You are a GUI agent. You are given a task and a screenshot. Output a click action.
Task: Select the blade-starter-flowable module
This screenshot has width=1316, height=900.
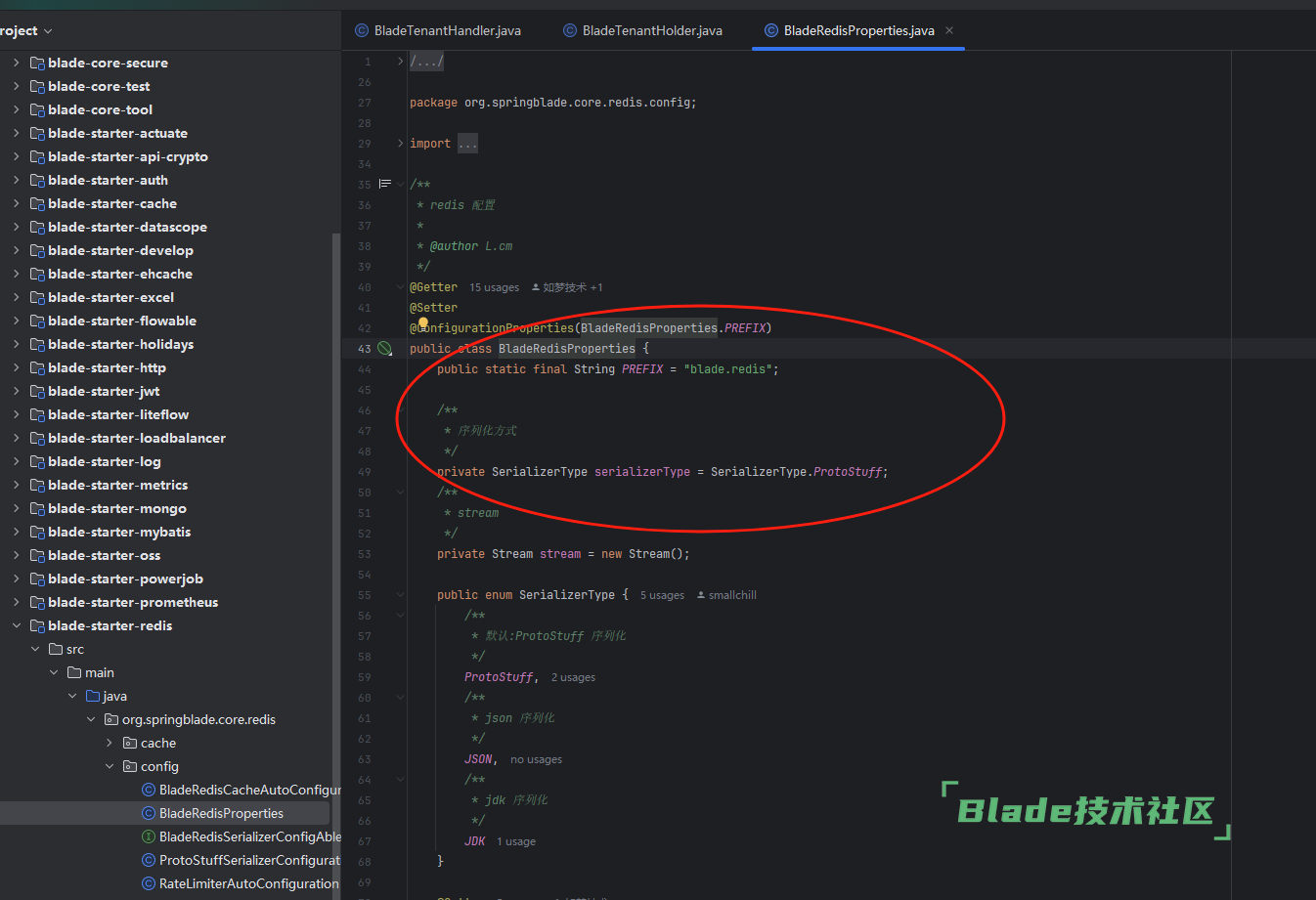coord(122,321)
